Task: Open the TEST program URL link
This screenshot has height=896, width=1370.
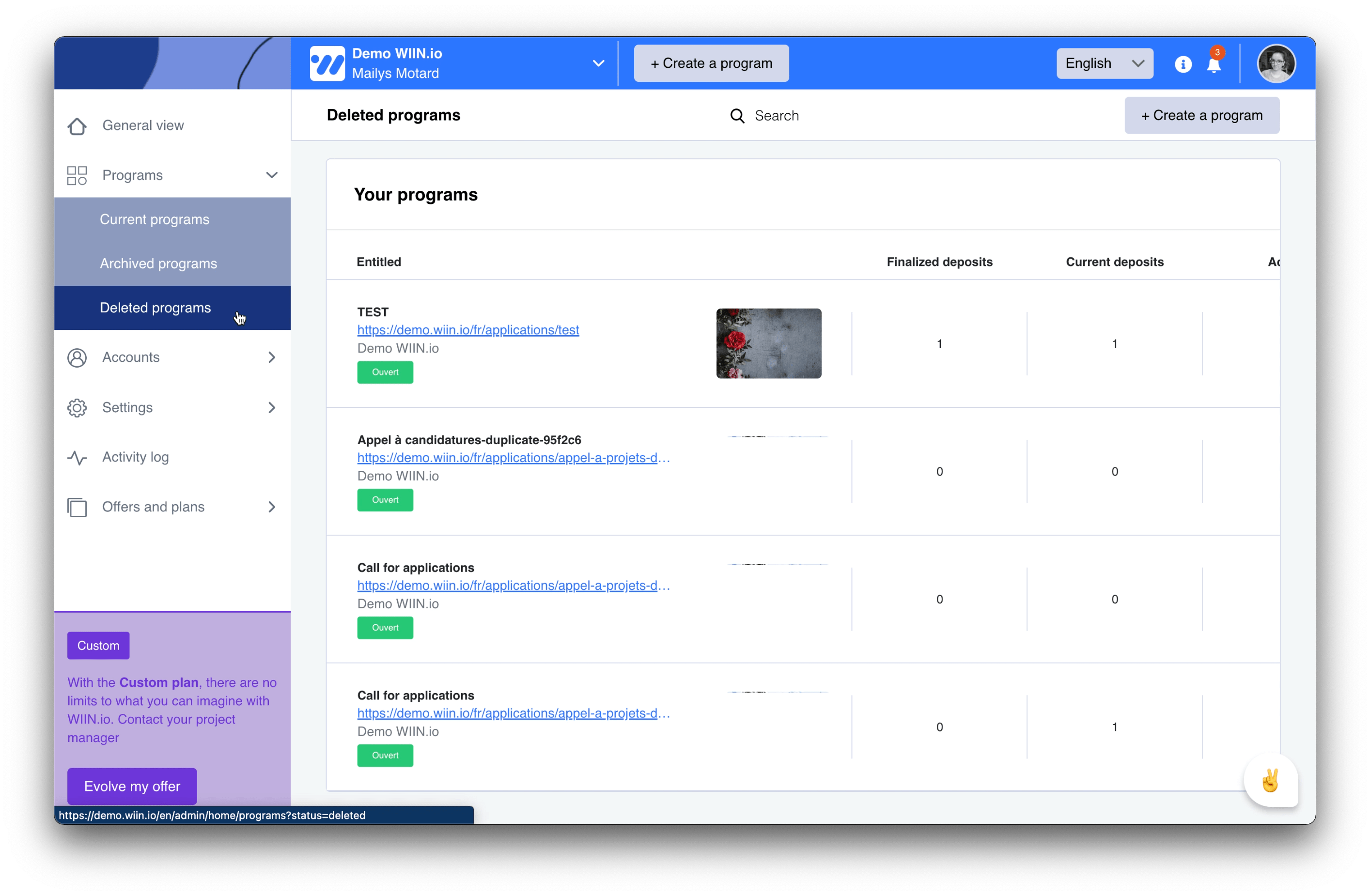Action: (468, 330)
